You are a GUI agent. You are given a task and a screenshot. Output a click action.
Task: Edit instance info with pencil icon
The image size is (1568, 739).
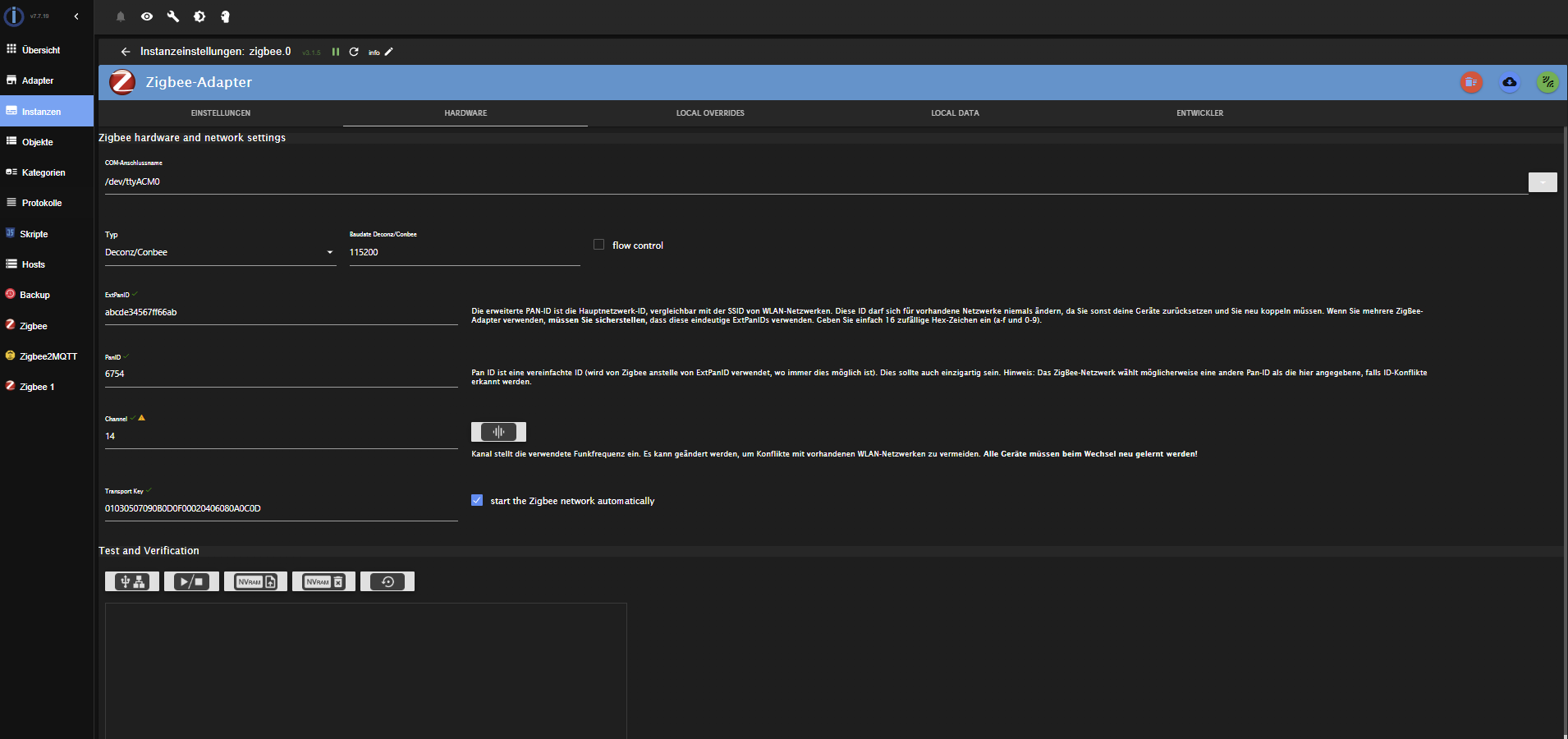pos(389,52)
